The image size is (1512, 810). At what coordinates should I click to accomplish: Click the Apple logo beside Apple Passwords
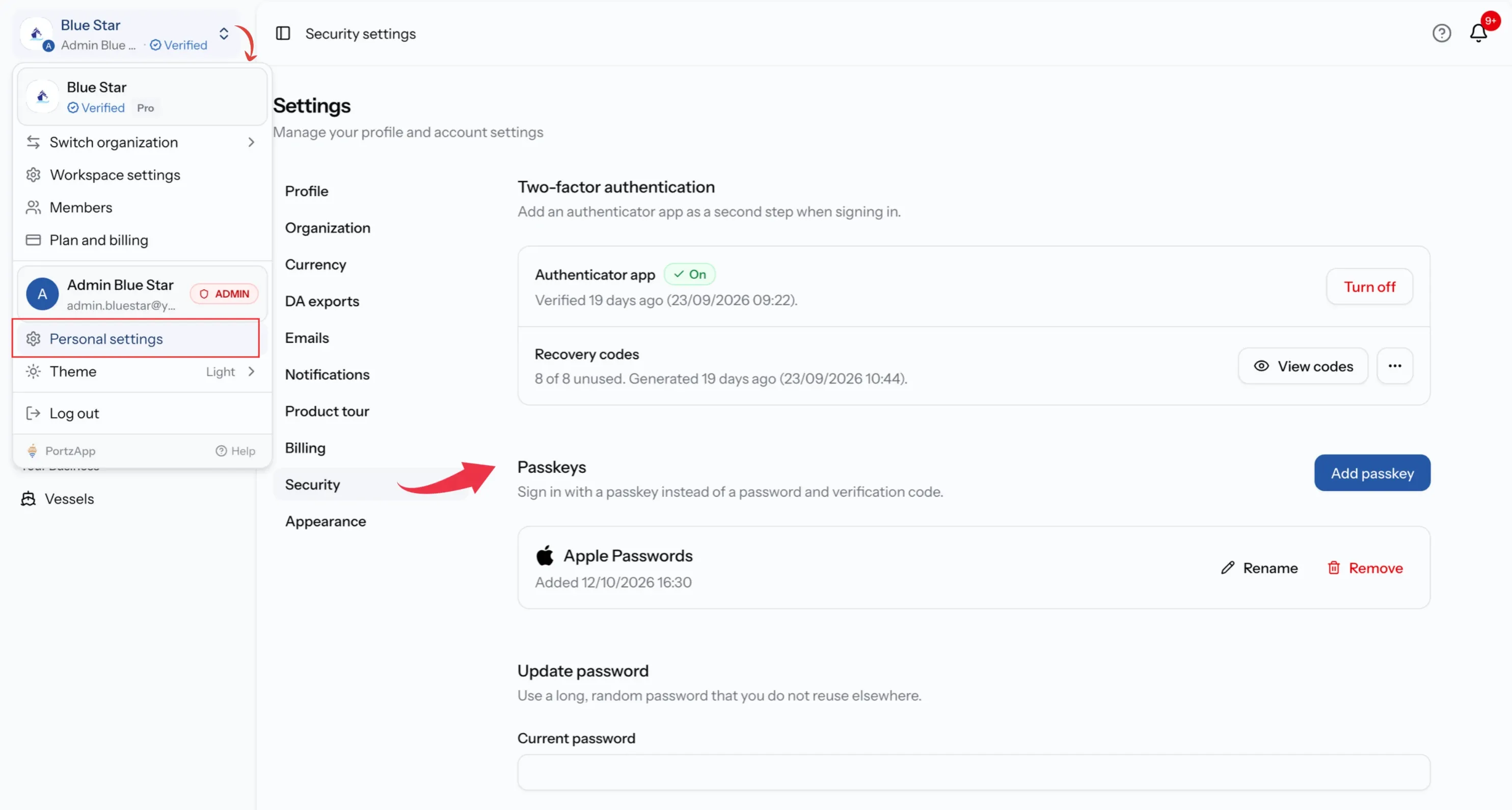(545, 555)
